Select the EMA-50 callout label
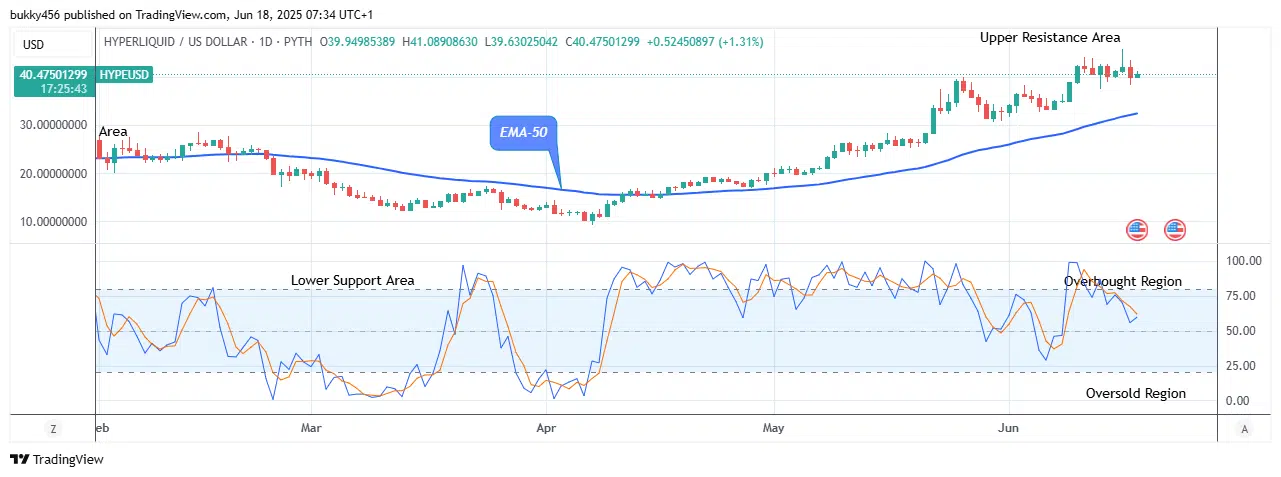 click(523, 132)
